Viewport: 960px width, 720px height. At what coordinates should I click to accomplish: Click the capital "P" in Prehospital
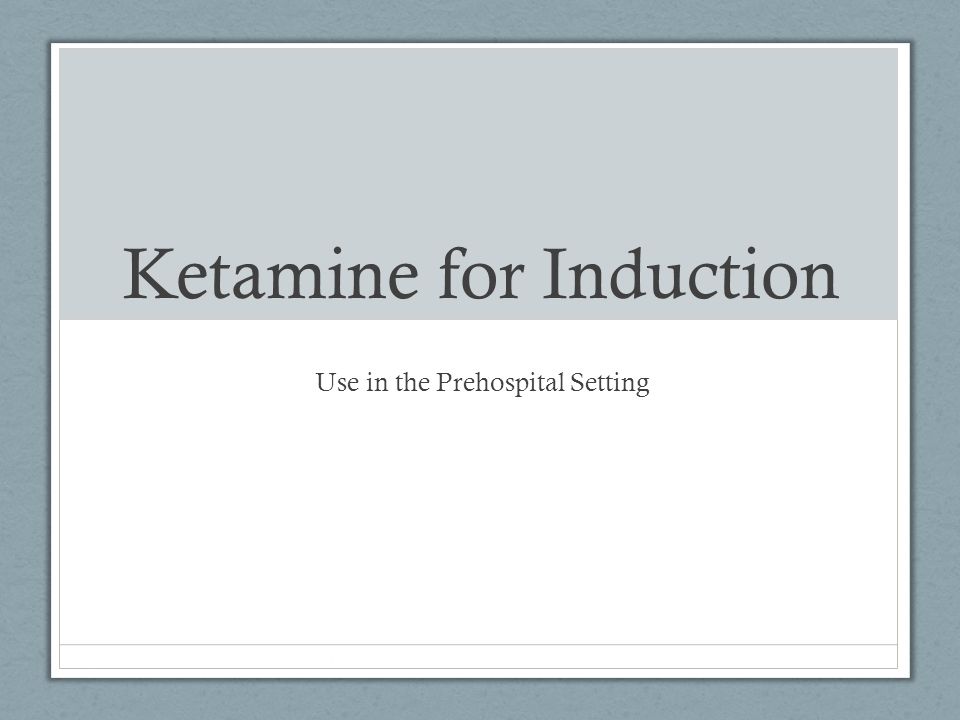tap(443, 382)
